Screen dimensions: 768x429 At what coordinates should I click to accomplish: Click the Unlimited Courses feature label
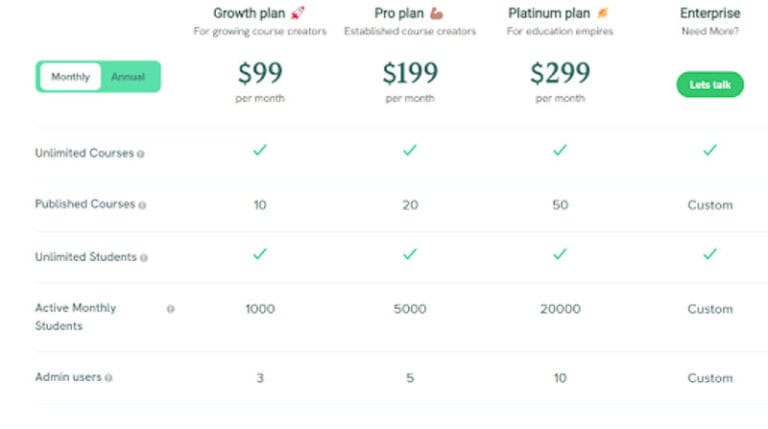[84, 153]
